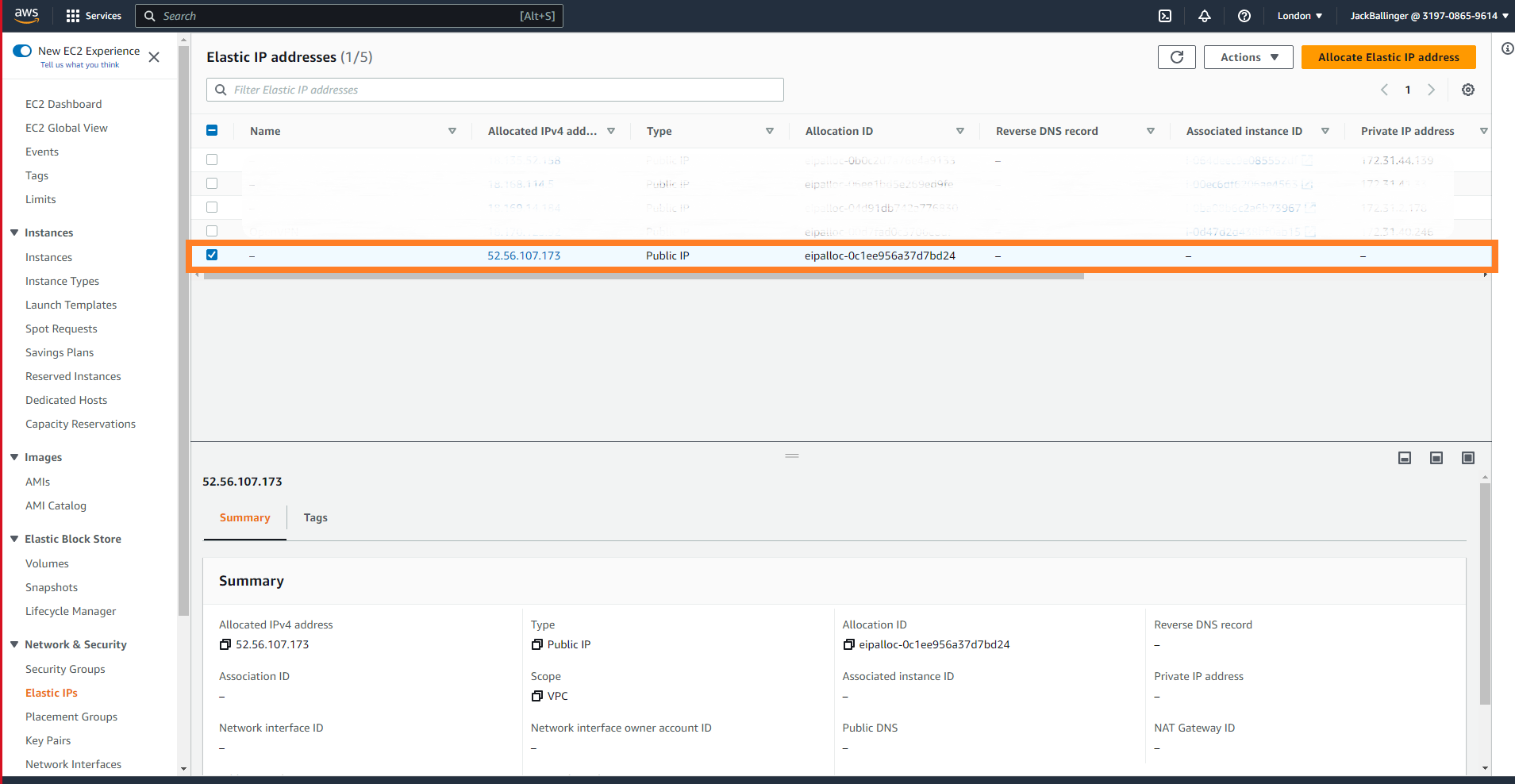Image resolution: width=1515 pixels, height=784 pixels.
Task: Click Tell us what you think link
Action: pyautogui.click(x=79, y=65)
